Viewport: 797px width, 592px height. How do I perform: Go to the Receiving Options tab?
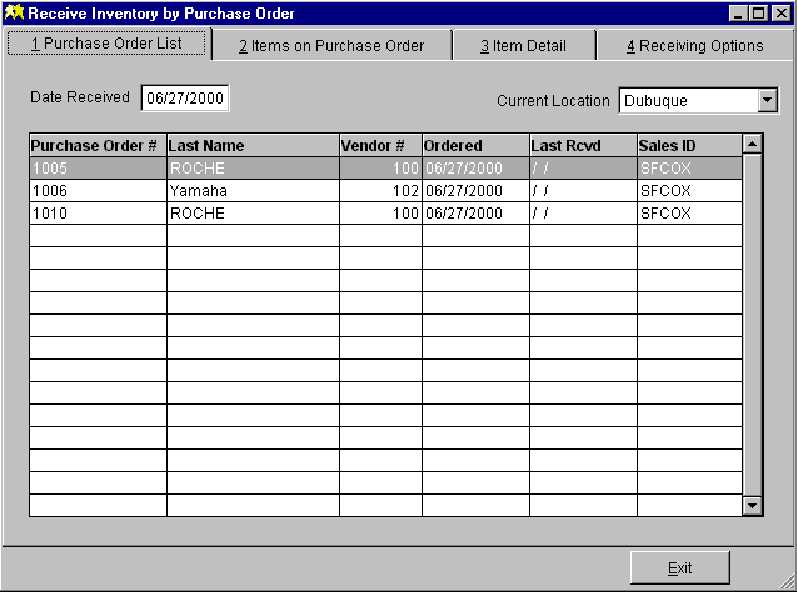pos(695,45)
